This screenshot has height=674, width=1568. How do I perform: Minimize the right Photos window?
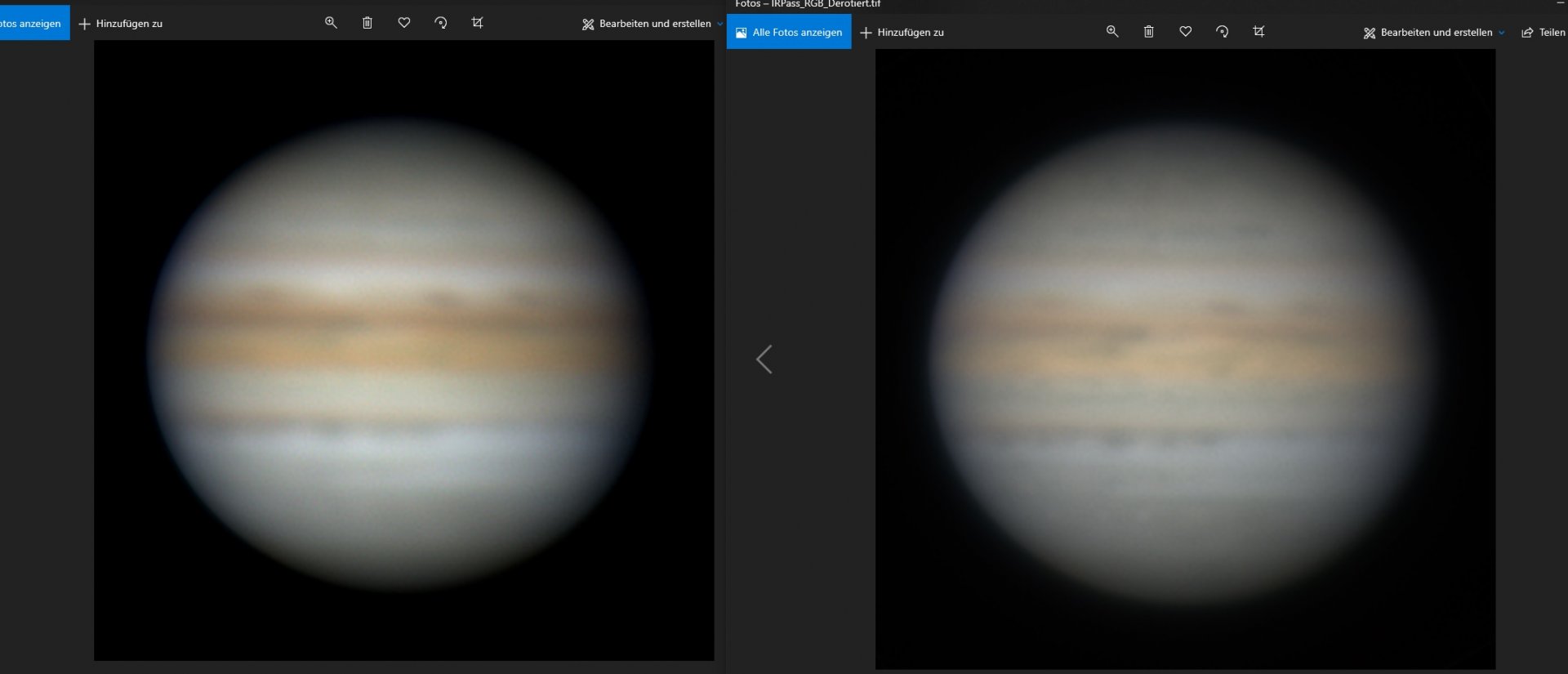(1561, 3)
